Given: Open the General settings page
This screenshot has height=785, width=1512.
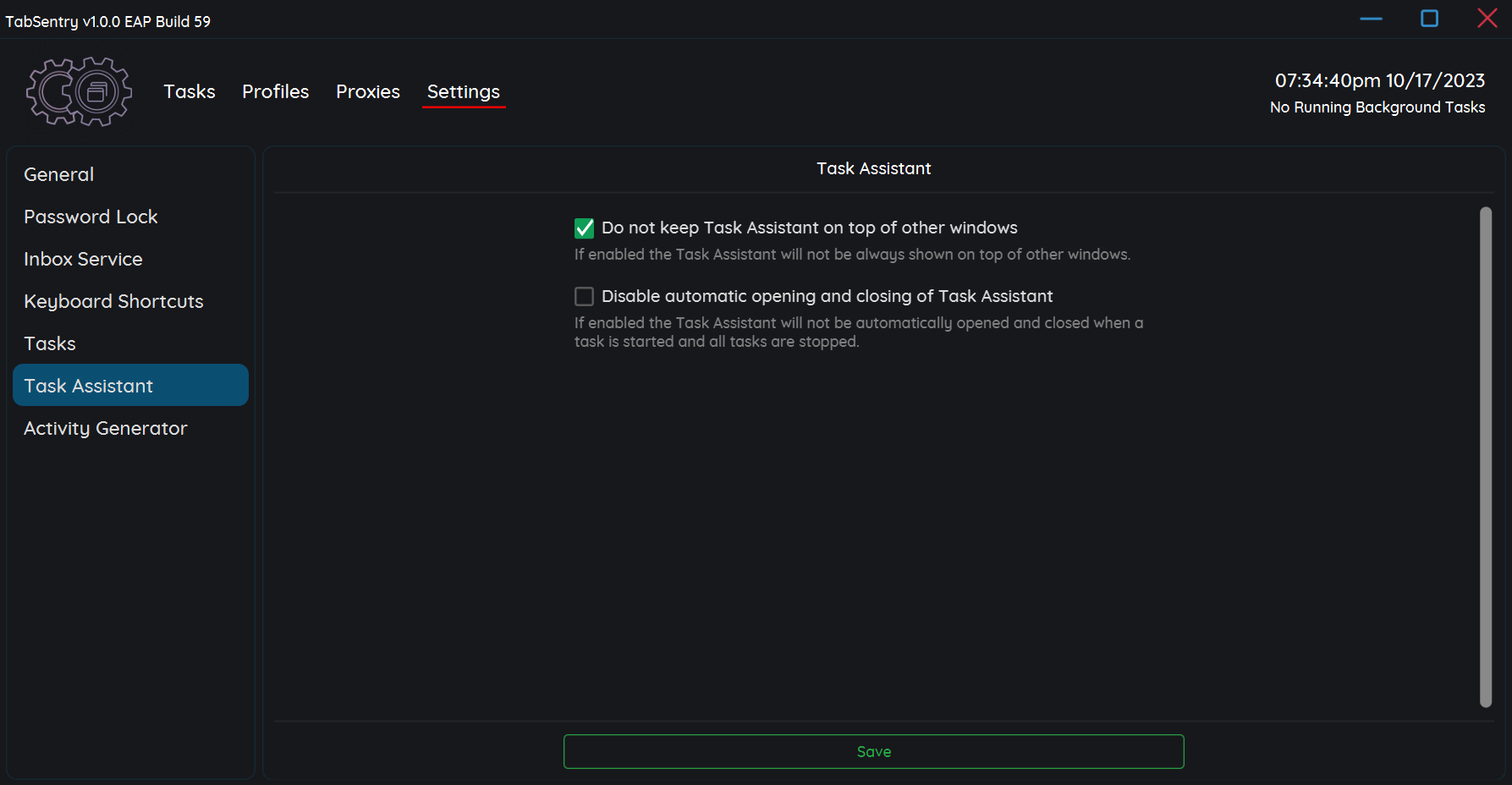Looking at the screenshot, I should point(58,174).
